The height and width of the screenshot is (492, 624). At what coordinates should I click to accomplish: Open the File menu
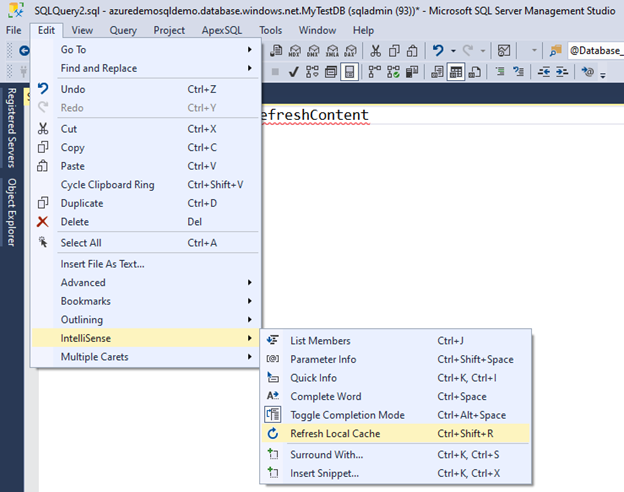(14, 30)
